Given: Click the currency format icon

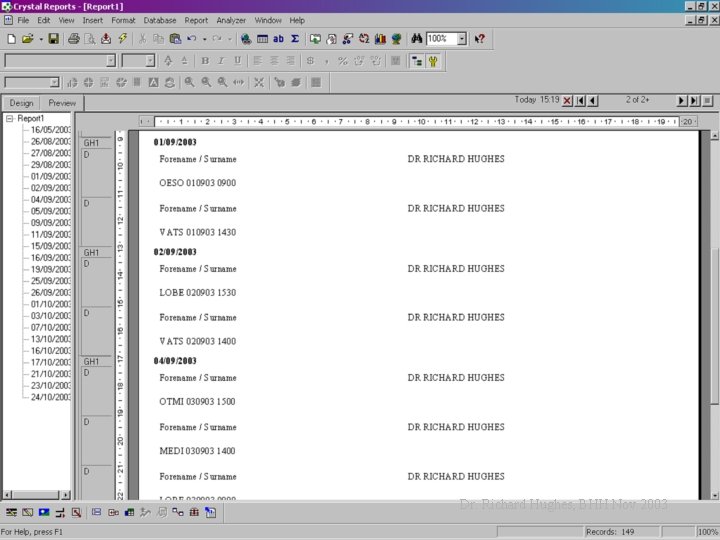Looking at the screenshot, I should coord(310,61).
